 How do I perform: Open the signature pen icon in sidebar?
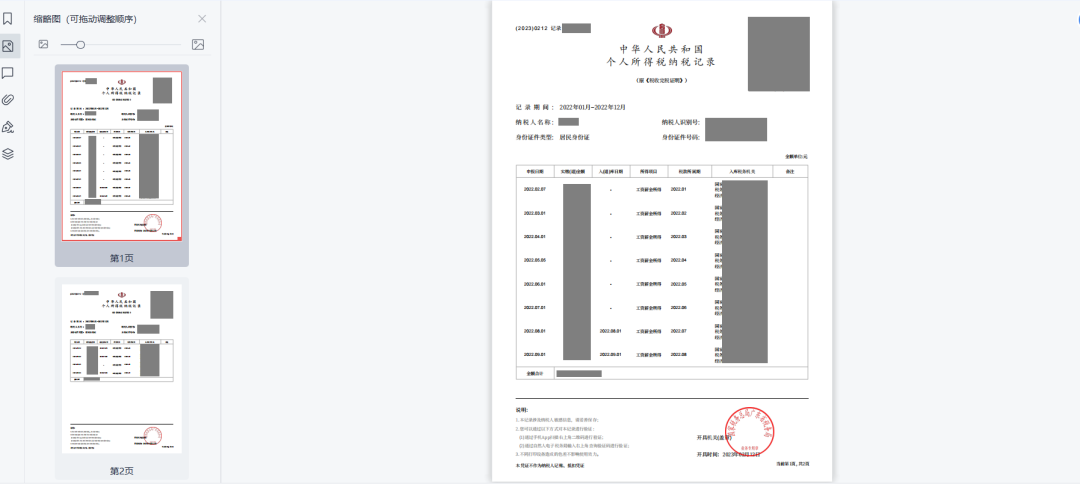click(x=8, y=127)
